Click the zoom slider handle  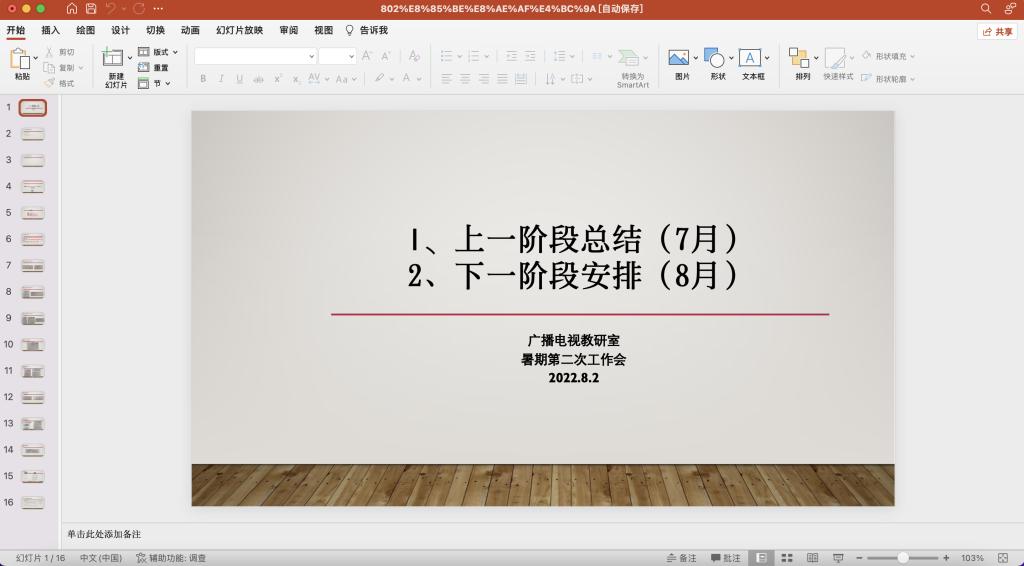903,558
